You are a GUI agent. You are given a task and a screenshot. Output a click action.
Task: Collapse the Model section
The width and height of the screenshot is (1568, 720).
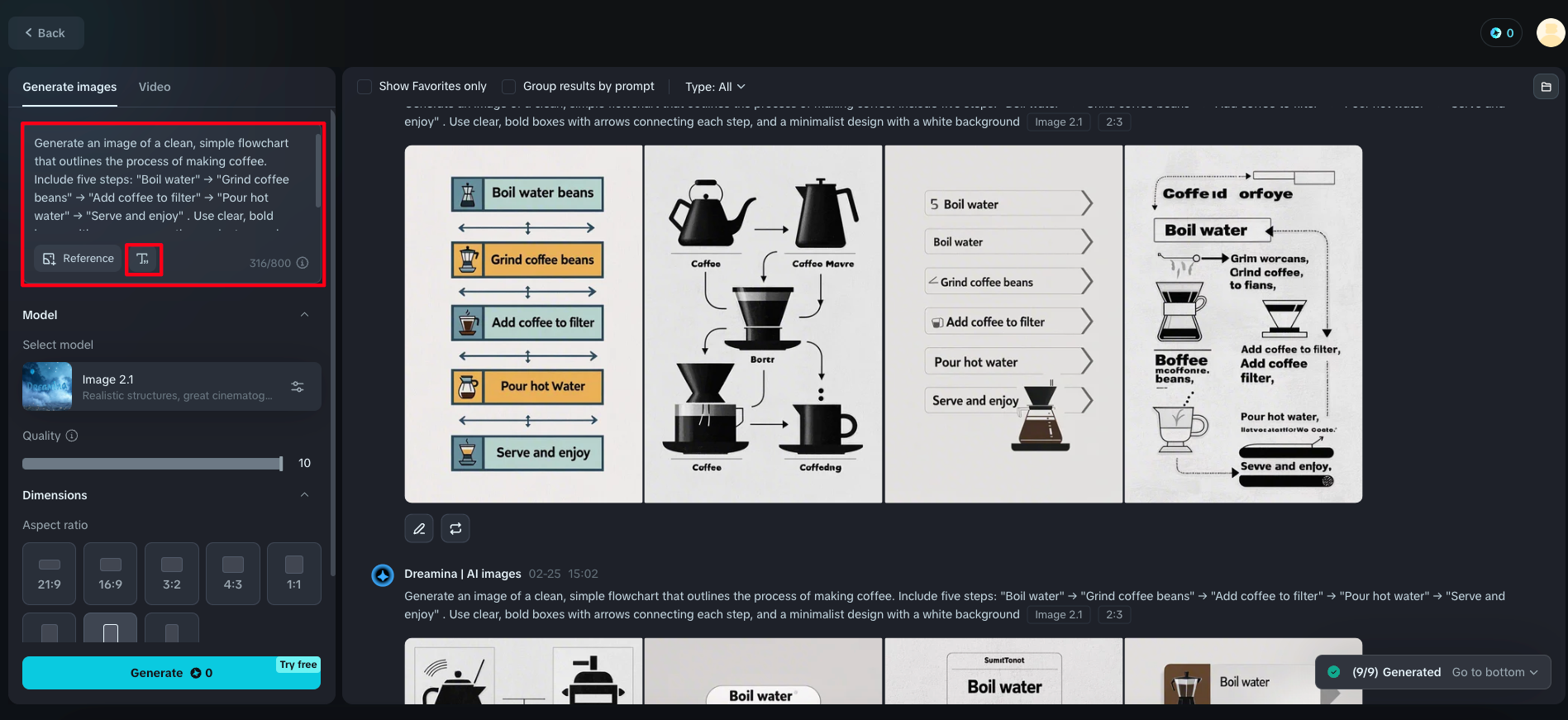[x=304, y=315]
